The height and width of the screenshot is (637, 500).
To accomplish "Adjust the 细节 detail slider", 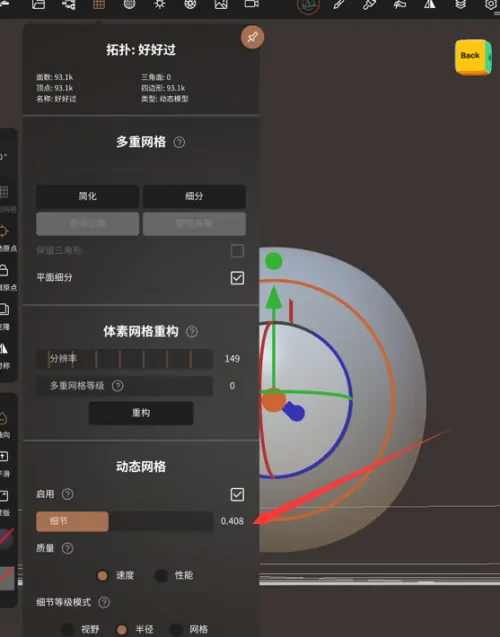I will (x=124, y=521).
